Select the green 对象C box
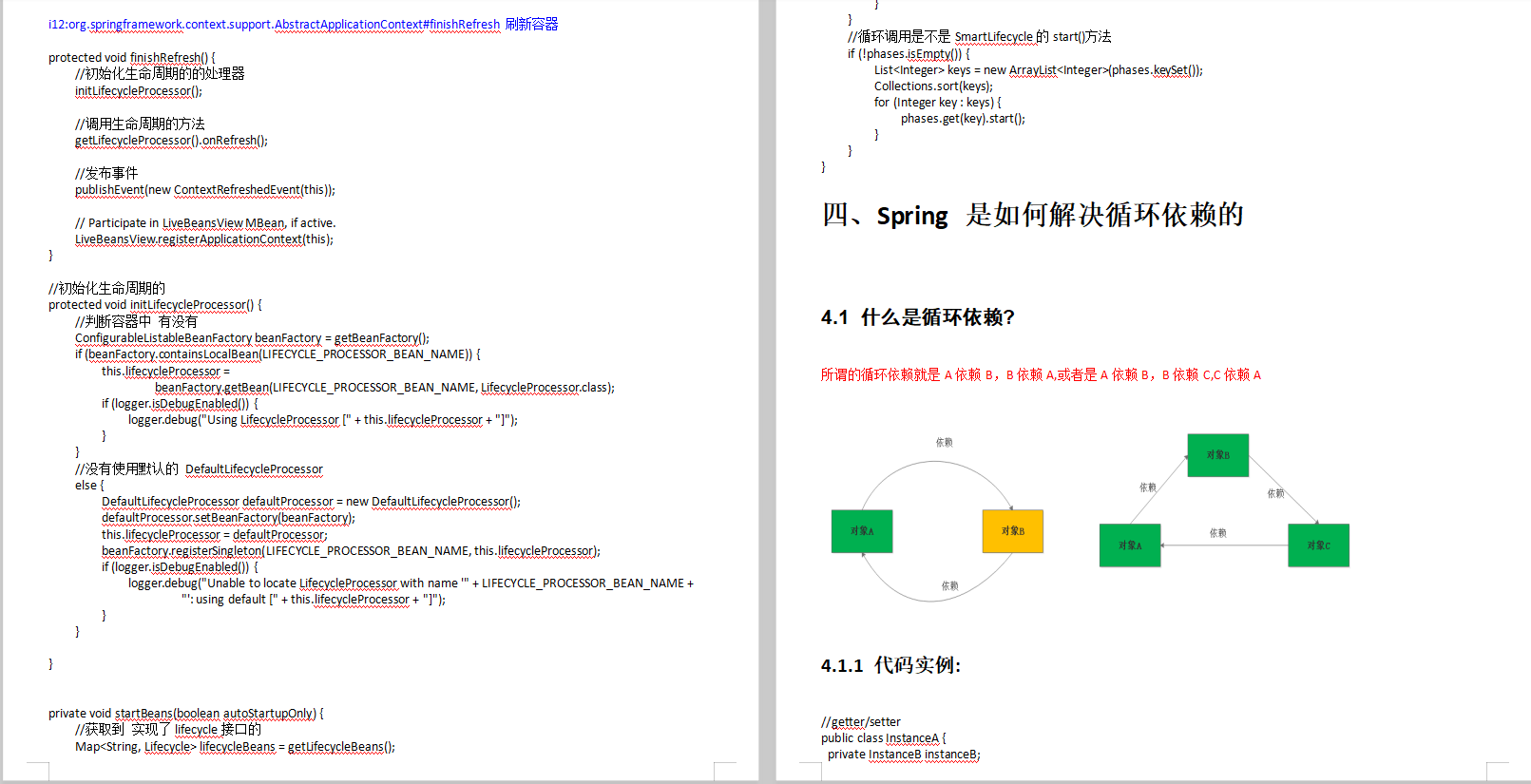This screenshot has width=1531, height=784. click(1318, 545)
